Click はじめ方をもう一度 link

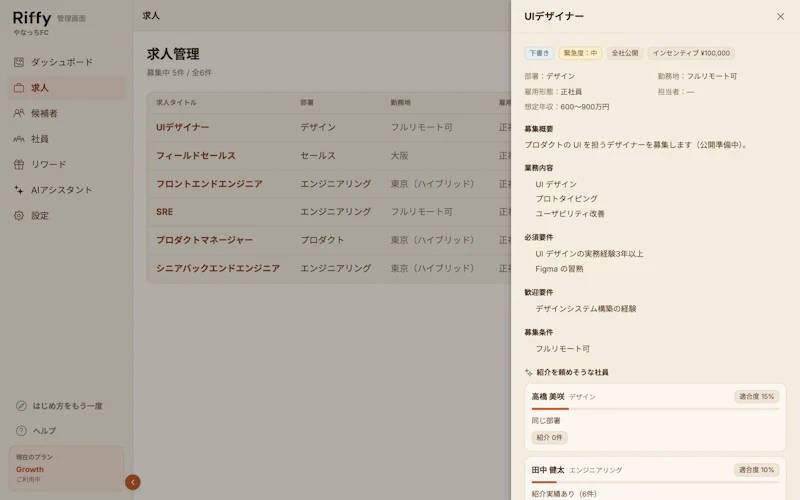(x=67, y=406)
